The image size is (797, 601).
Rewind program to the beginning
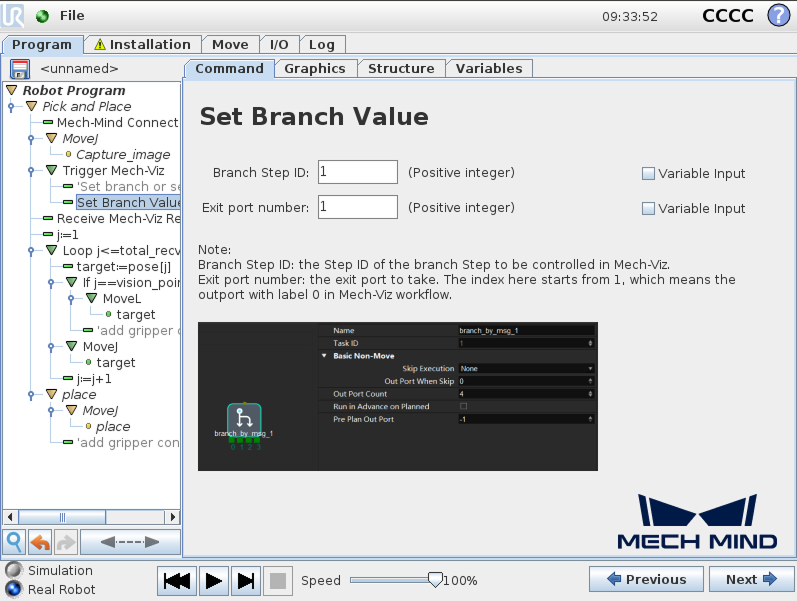pos(177,581)
